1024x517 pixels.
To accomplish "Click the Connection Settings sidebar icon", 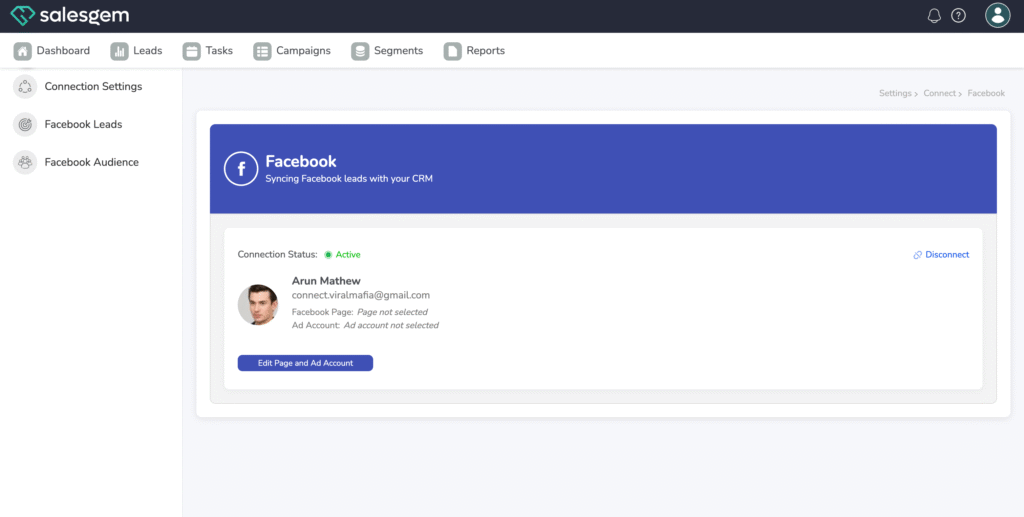I will click(25, 87).
